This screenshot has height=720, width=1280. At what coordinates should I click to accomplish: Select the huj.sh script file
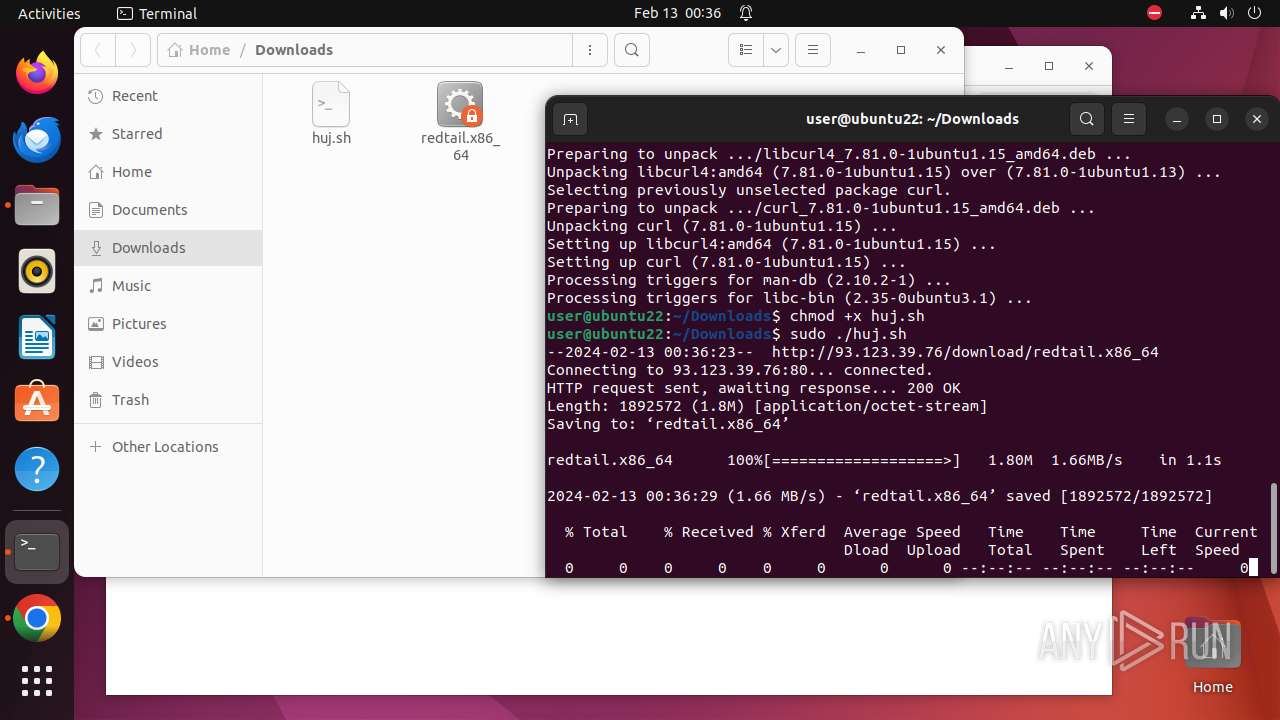click(x=331, y=114)
